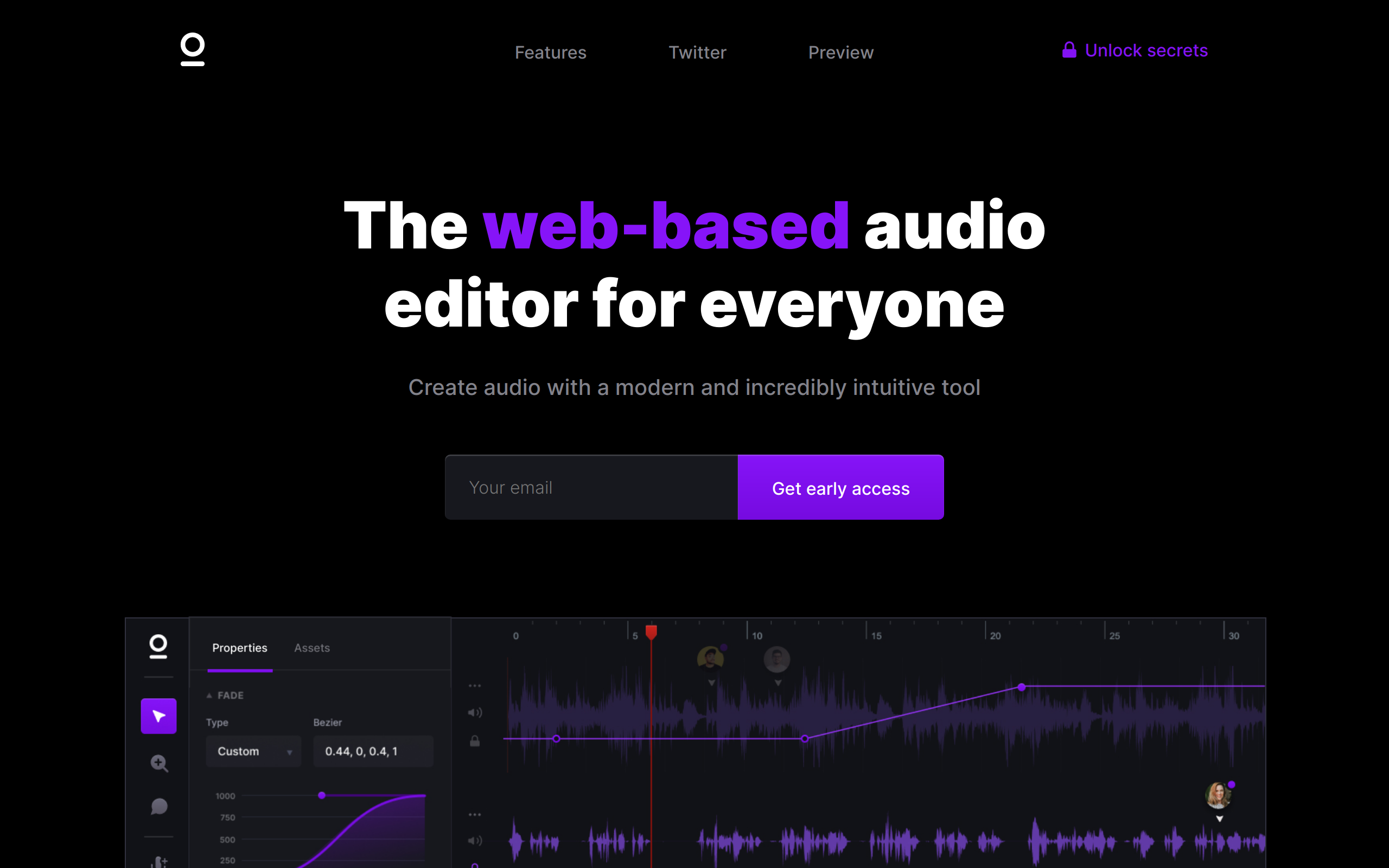The height and width of the screenshot is (868, 1389).
Task: Switch to the Assets tab
Action: 311,648
